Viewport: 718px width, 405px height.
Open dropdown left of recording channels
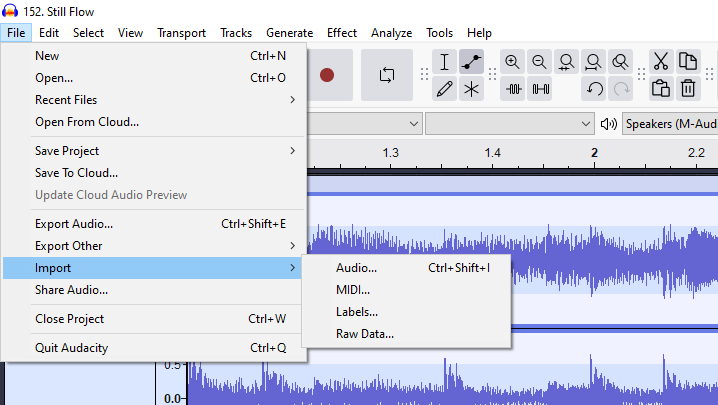364,124
